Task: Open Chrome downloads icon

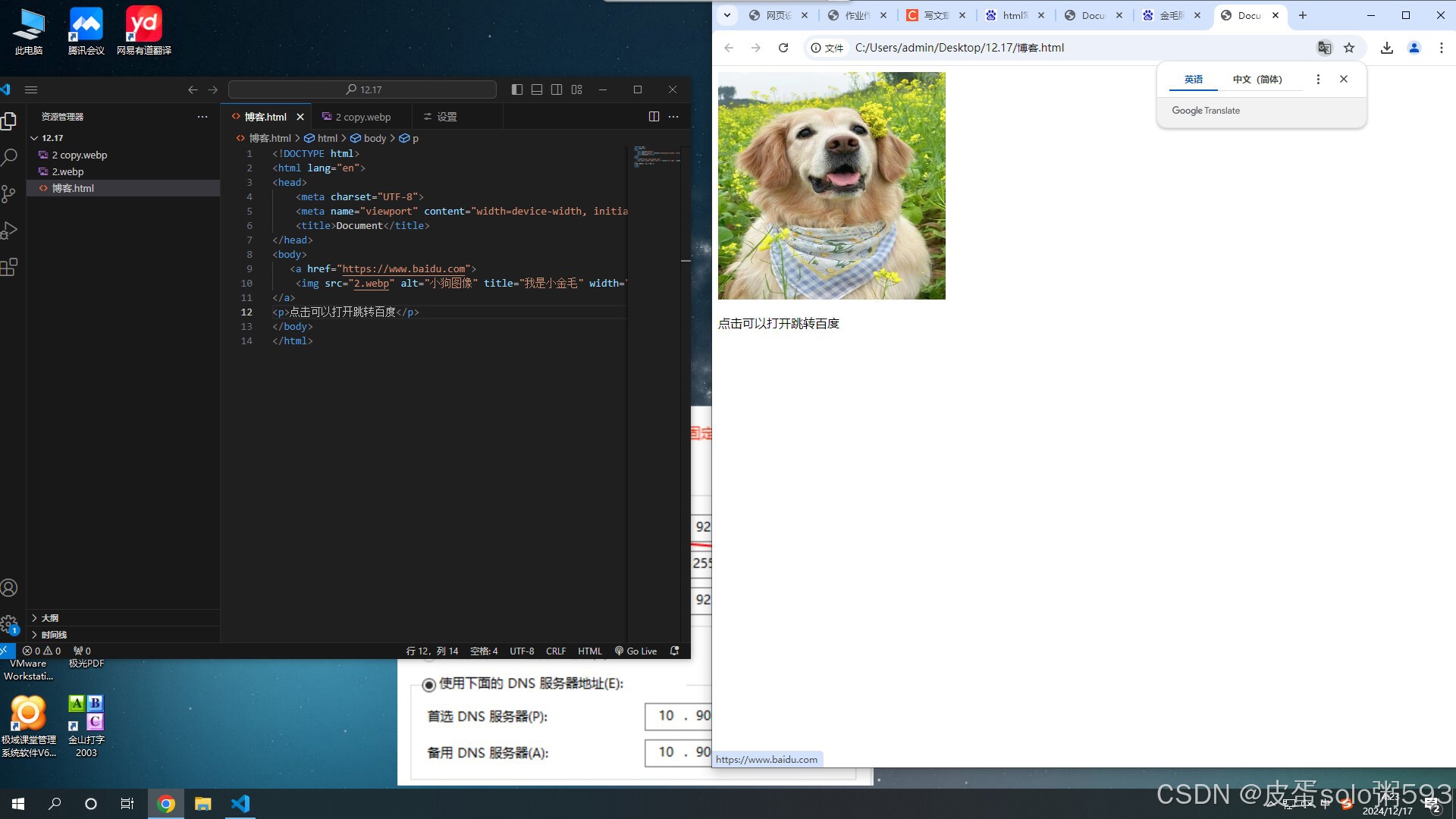Action: (x=1386, y=48)
